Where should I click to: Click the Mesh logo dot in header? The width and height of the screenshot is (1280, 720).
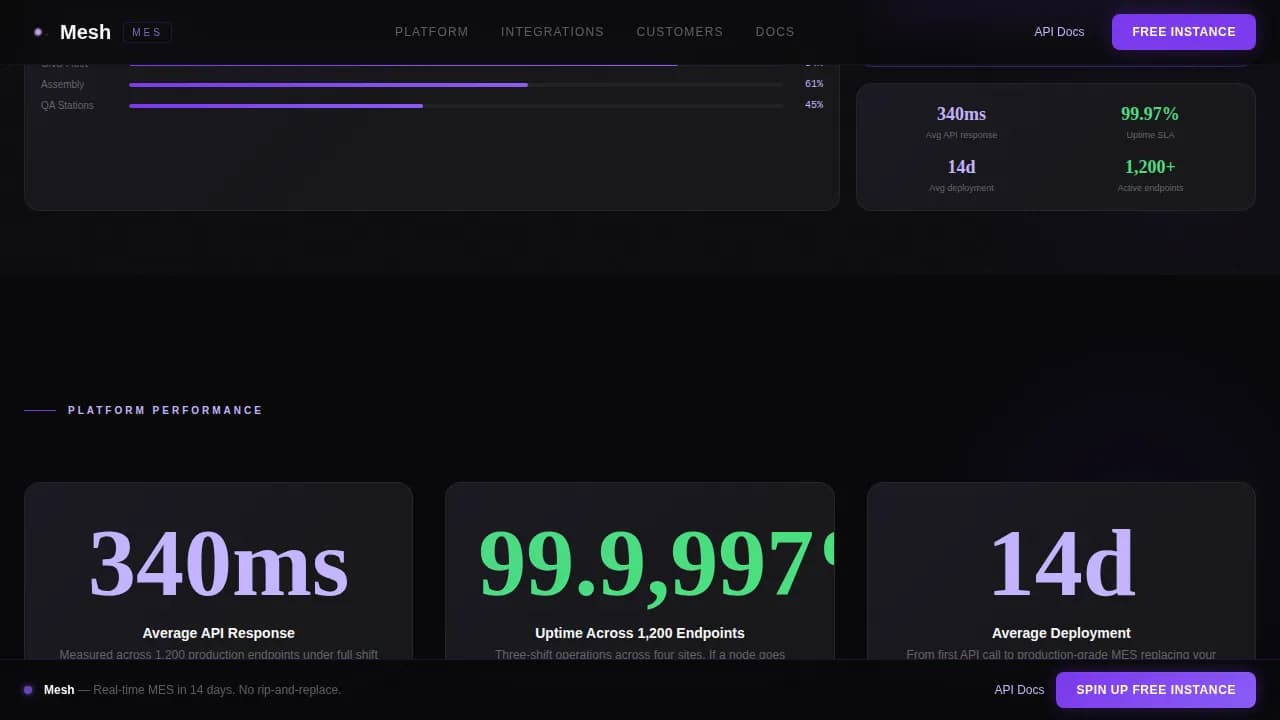[38, 32]
